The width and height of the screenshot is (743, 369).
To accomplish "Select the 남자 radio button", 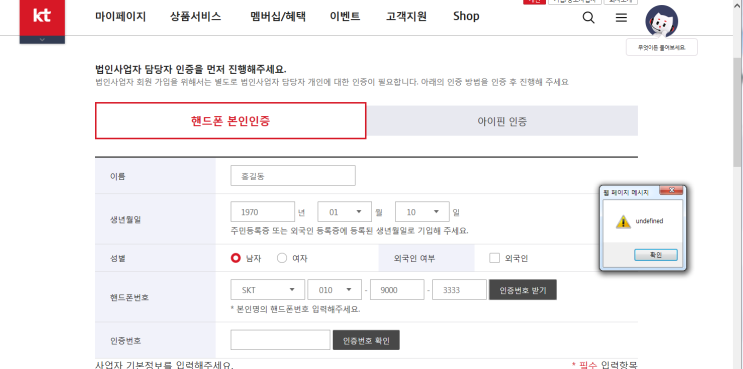I will (x=236, y=258).
